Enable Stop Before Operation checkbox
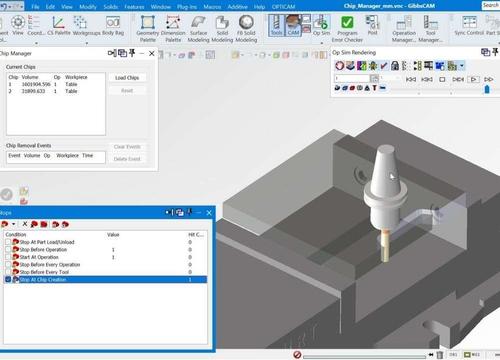The width and height of the screenshot is (500, 360). pos(8,250)
